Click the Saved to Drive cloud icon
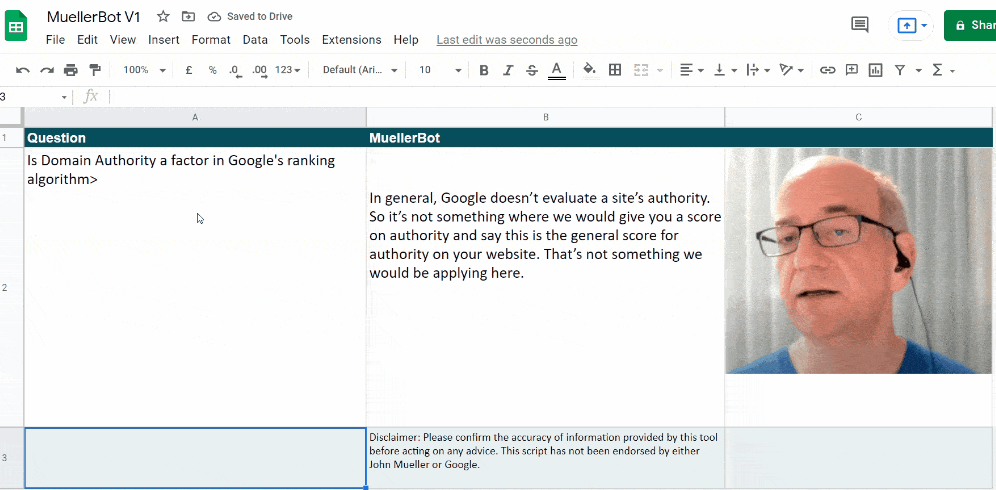Viewport: 996px width, 490px height. tap(215, 17)
